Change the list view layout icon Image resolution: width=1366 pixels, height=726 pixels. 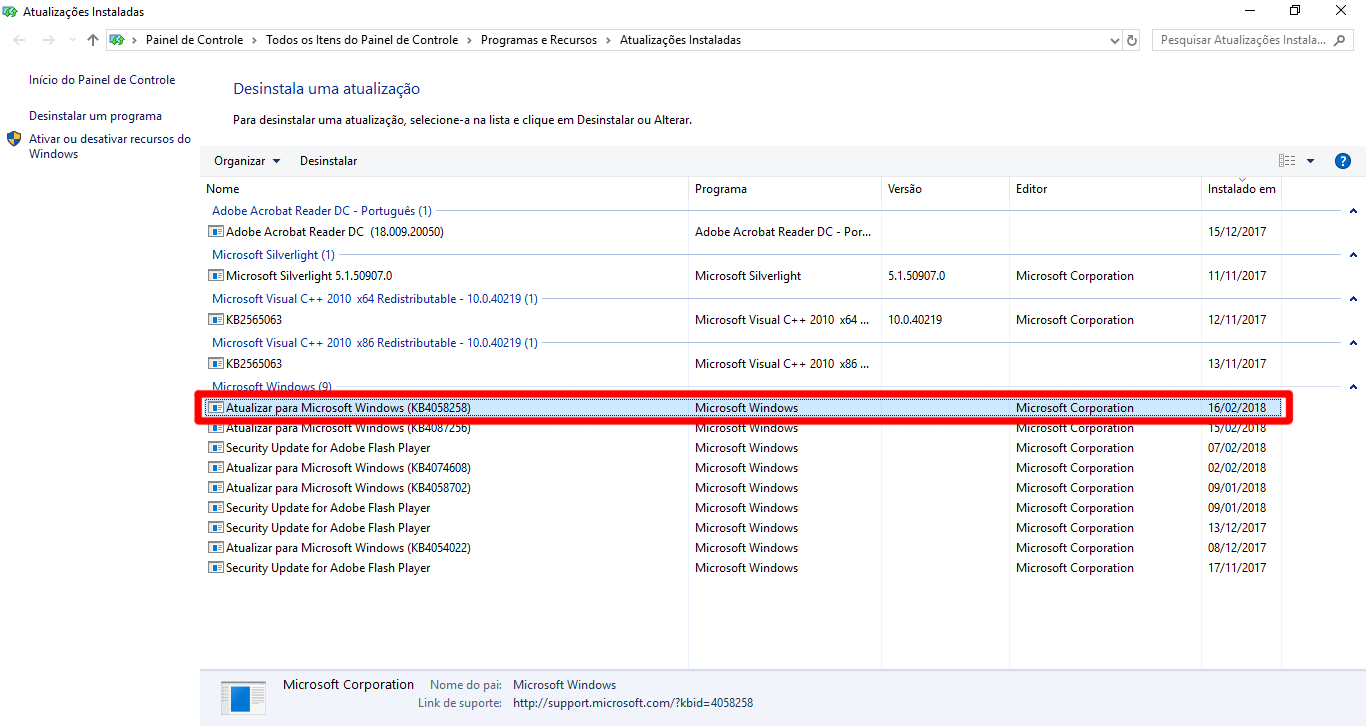(1287, 161)
